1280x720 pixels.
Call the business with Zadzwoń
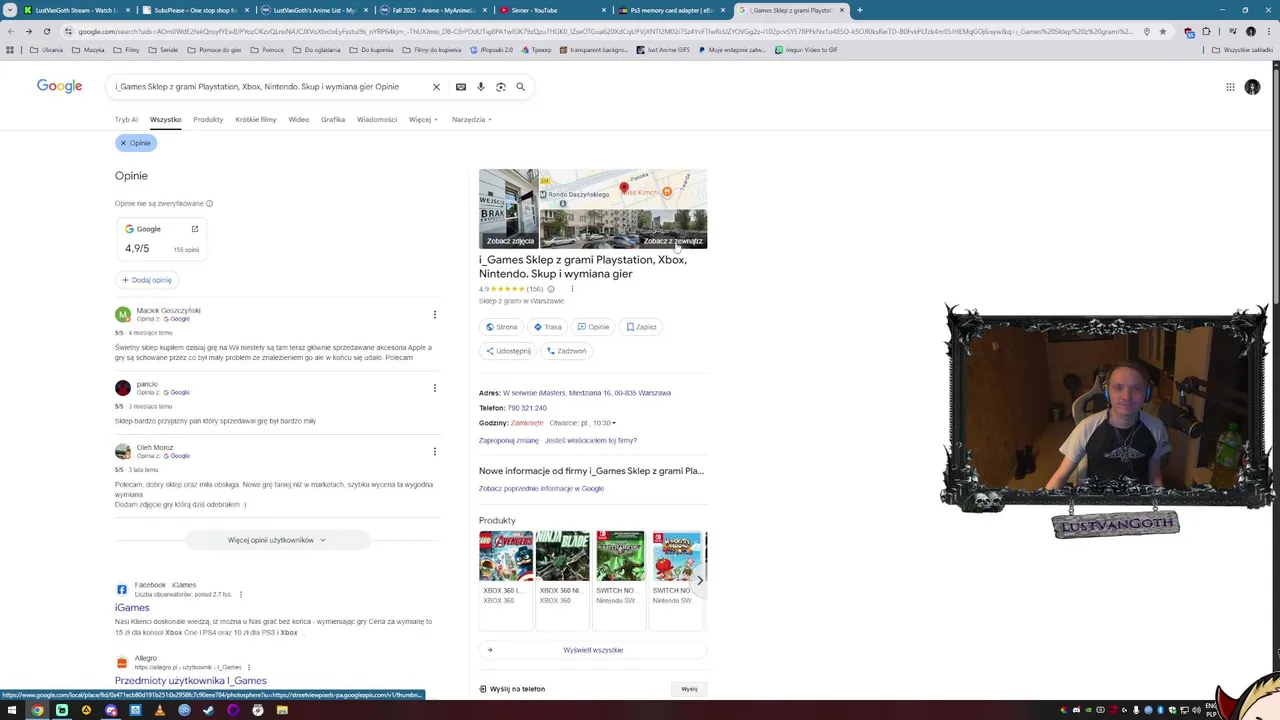click(566, 351)
